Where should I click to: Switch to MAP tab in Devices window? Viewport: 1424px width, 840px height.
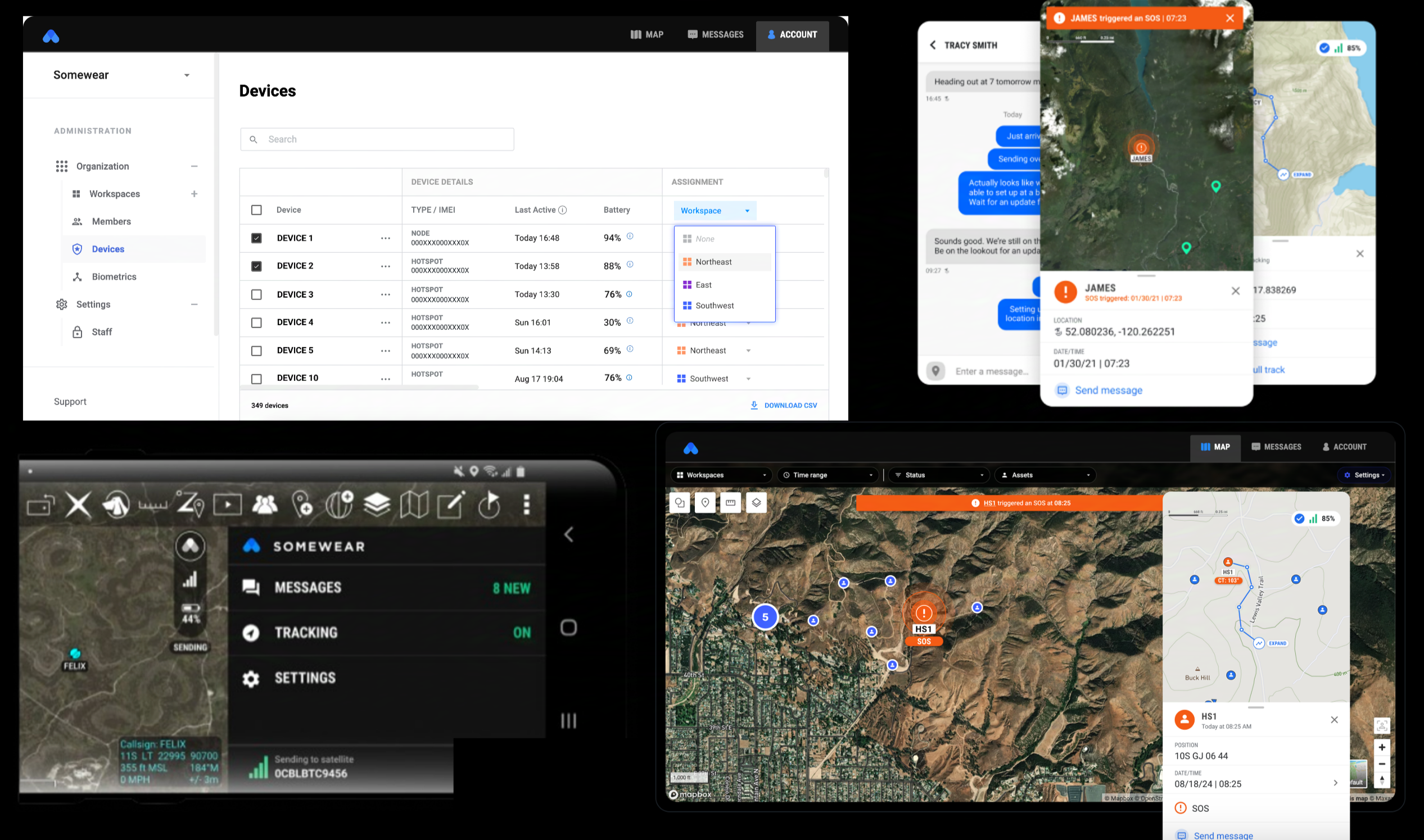click(647, 34)
